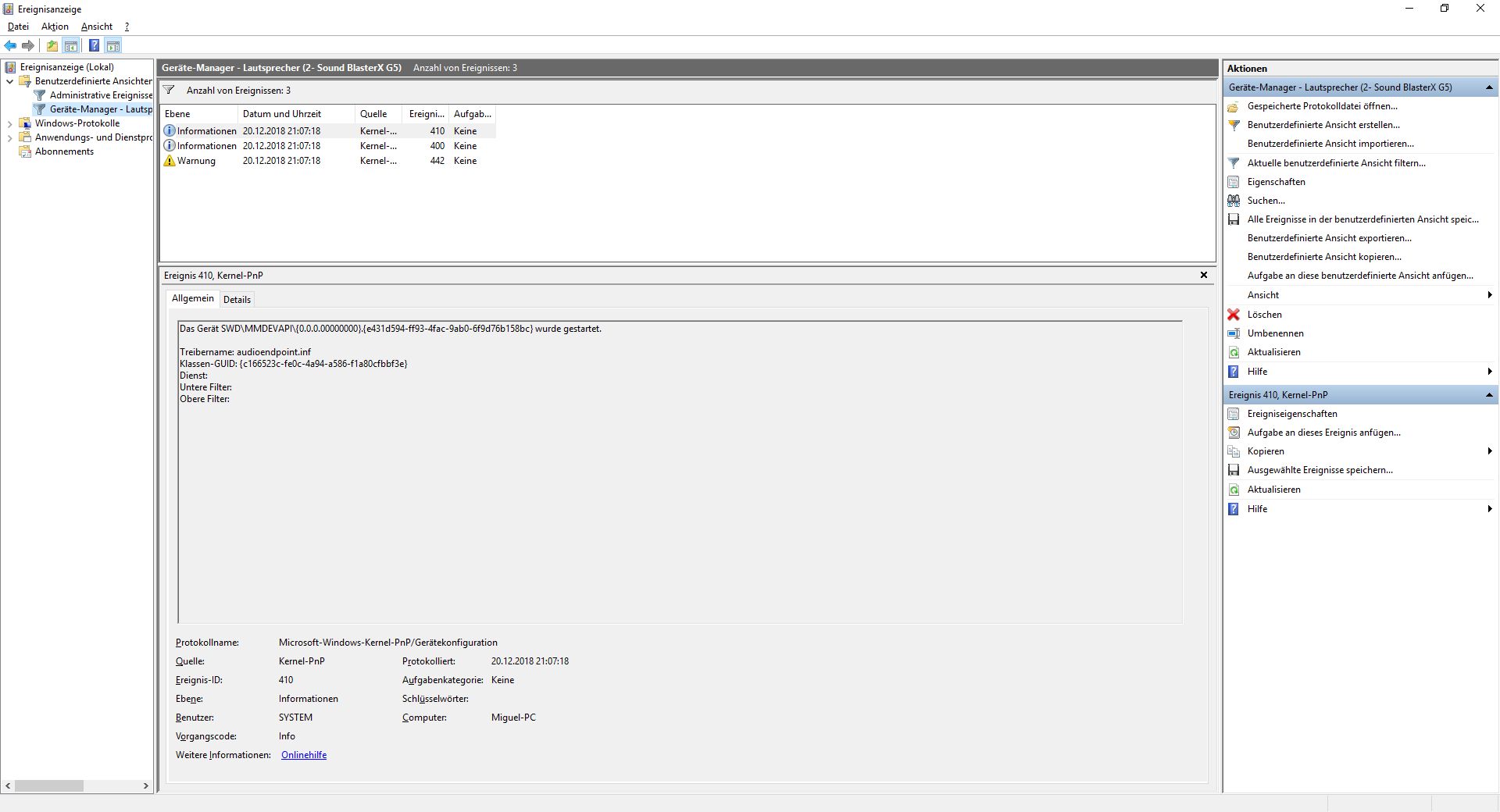Click Benutzerdefinierte Ansicht exportieren
Screen dimensions: 1500x812
click(1330, 238)
